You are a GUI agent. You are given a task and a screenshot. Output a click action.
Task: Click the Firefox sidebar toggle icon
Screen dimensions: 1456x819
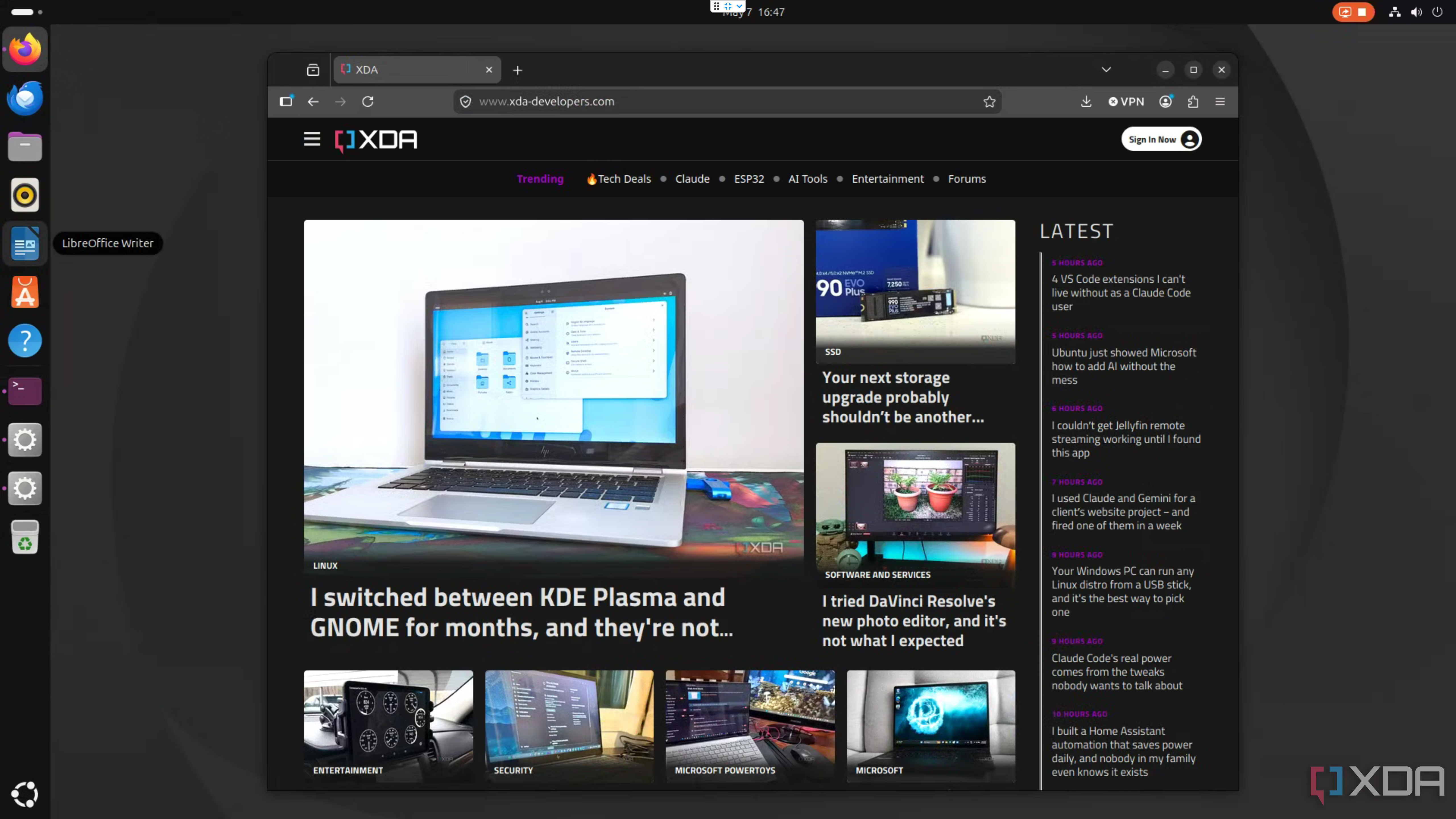[x=286, y=101]
